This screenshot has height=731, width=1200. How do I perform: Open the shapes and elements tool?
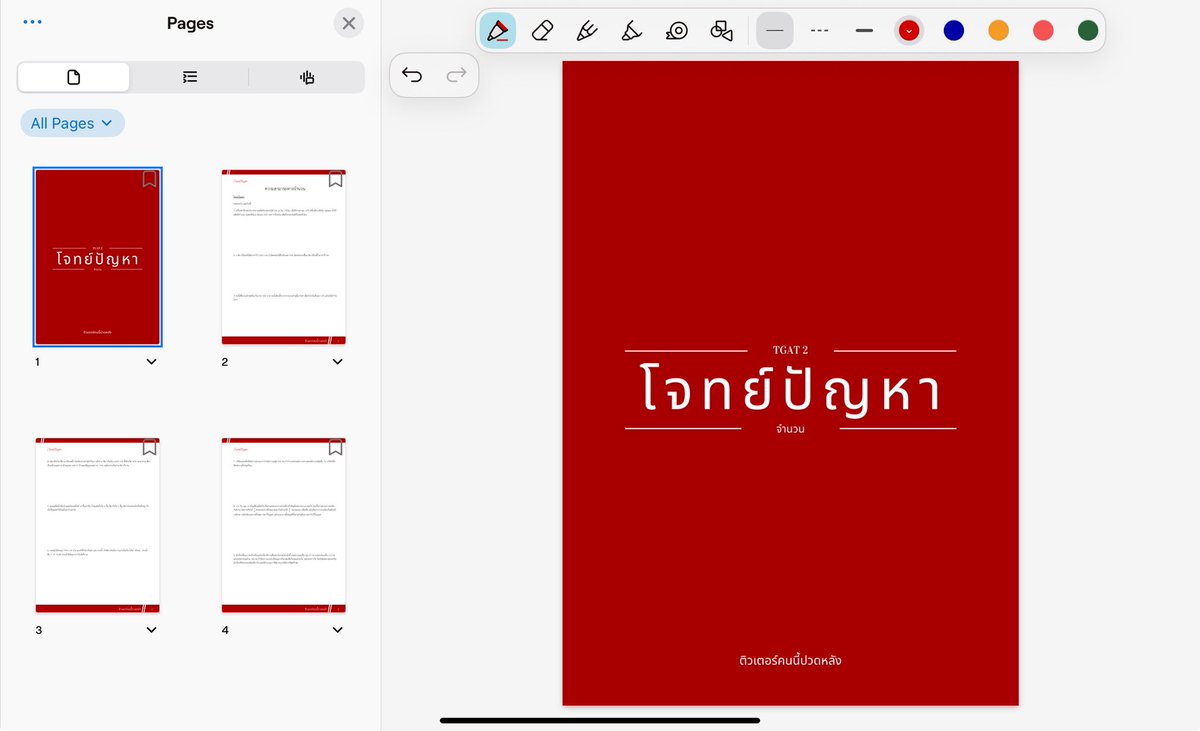[x=722, y=30]
